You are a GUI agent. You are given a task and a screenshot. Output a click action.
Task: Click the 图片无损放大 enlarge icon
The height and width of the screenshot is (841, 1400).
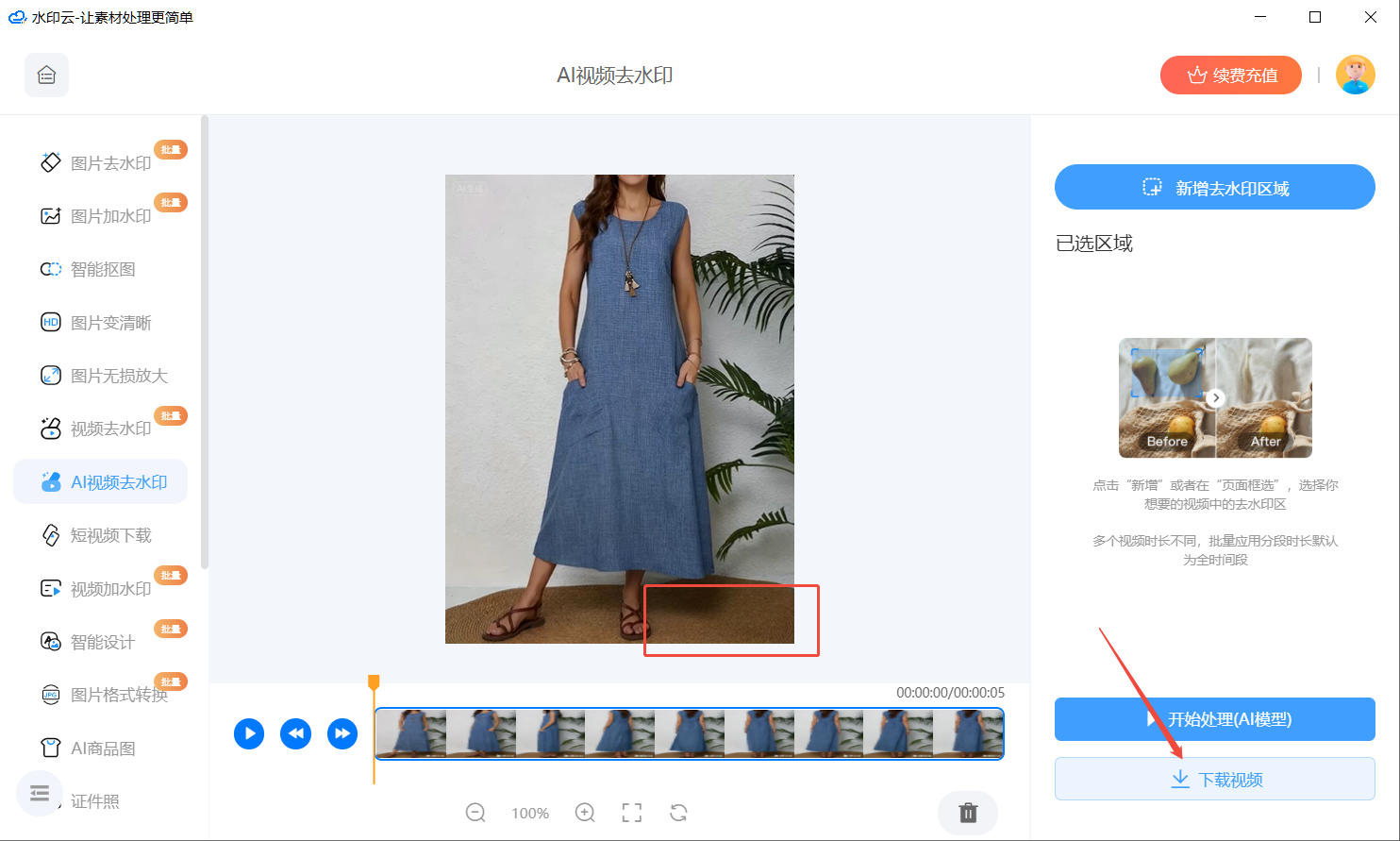pos(51,376)
